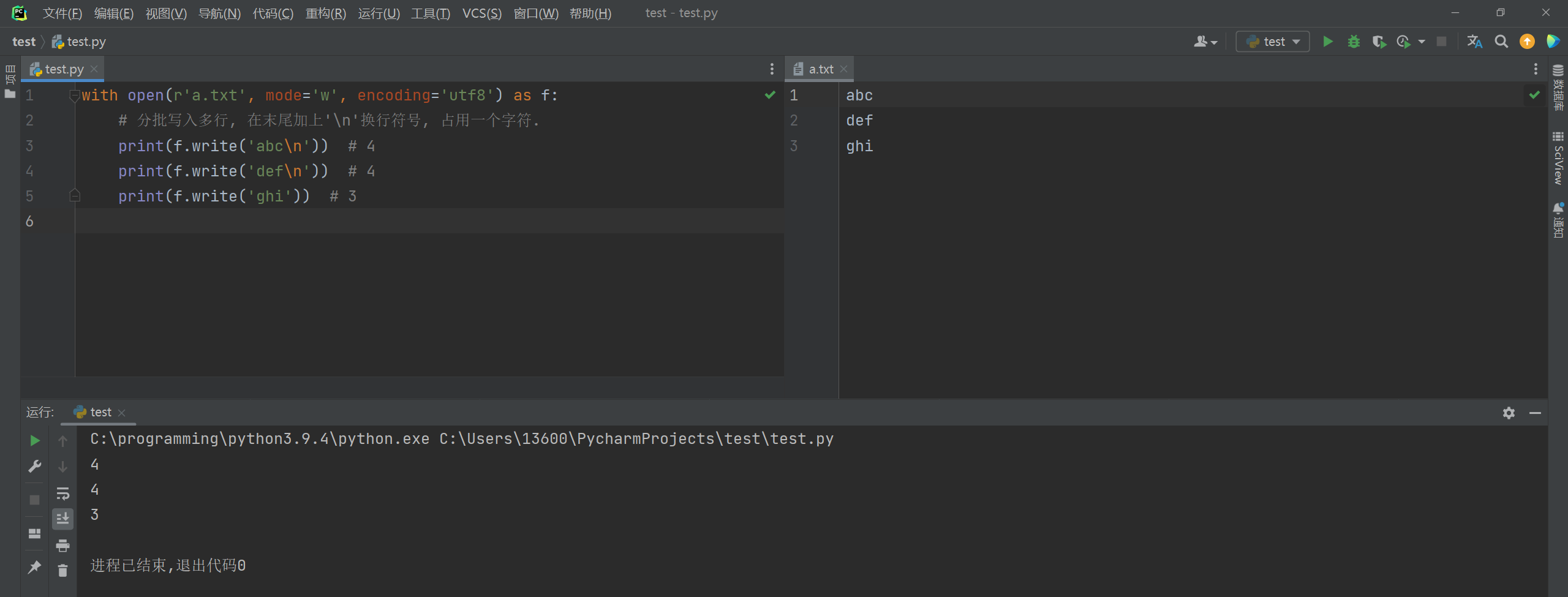Screen dimensions: 1568x597
Task: Print console output with printer icon
Action: 62,545
